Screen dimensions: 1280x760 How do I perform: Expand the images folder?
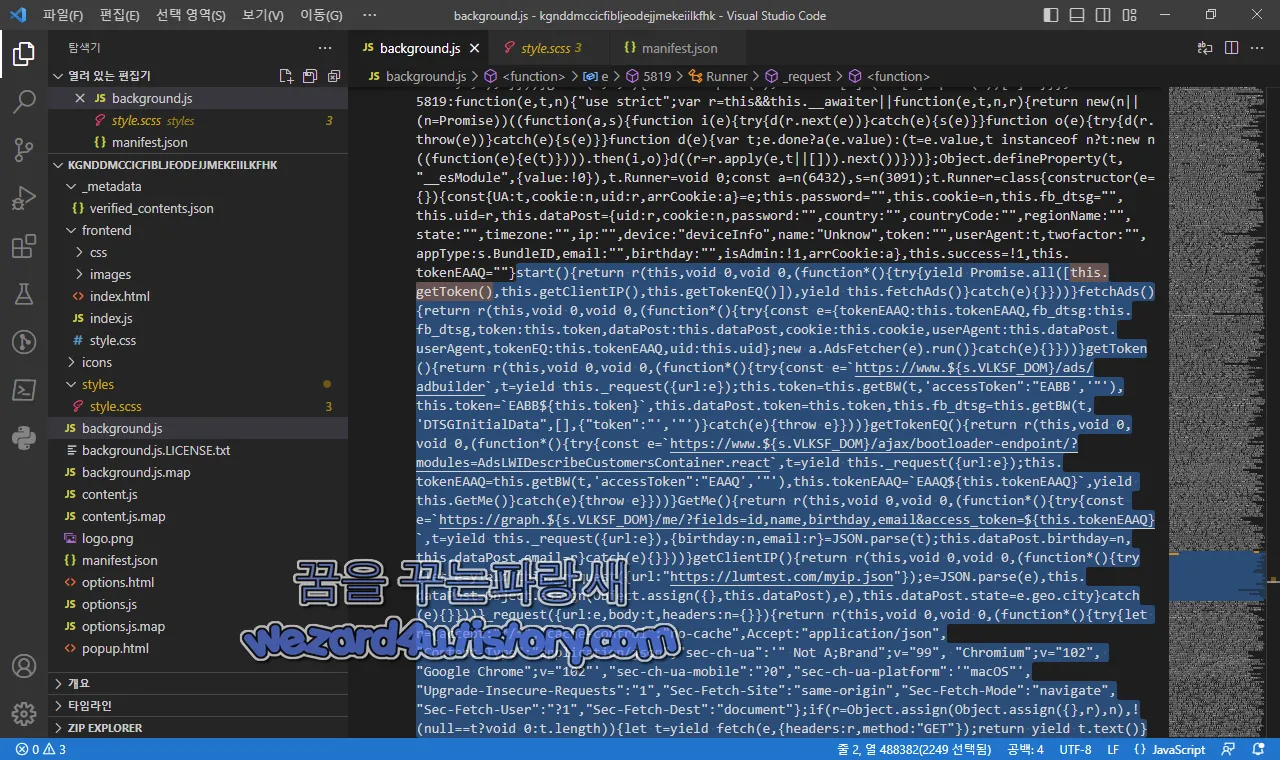point(198,274)
